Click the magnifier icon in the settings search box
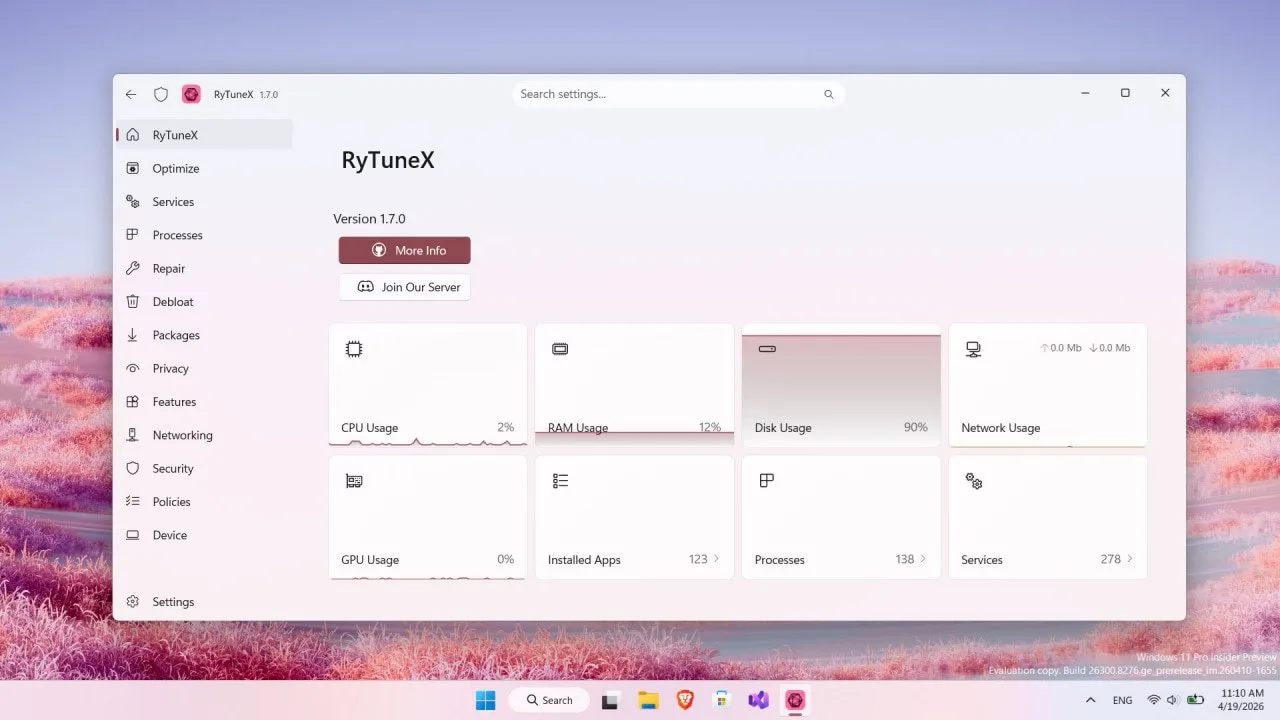1280x720 pixels. [828, 94]
